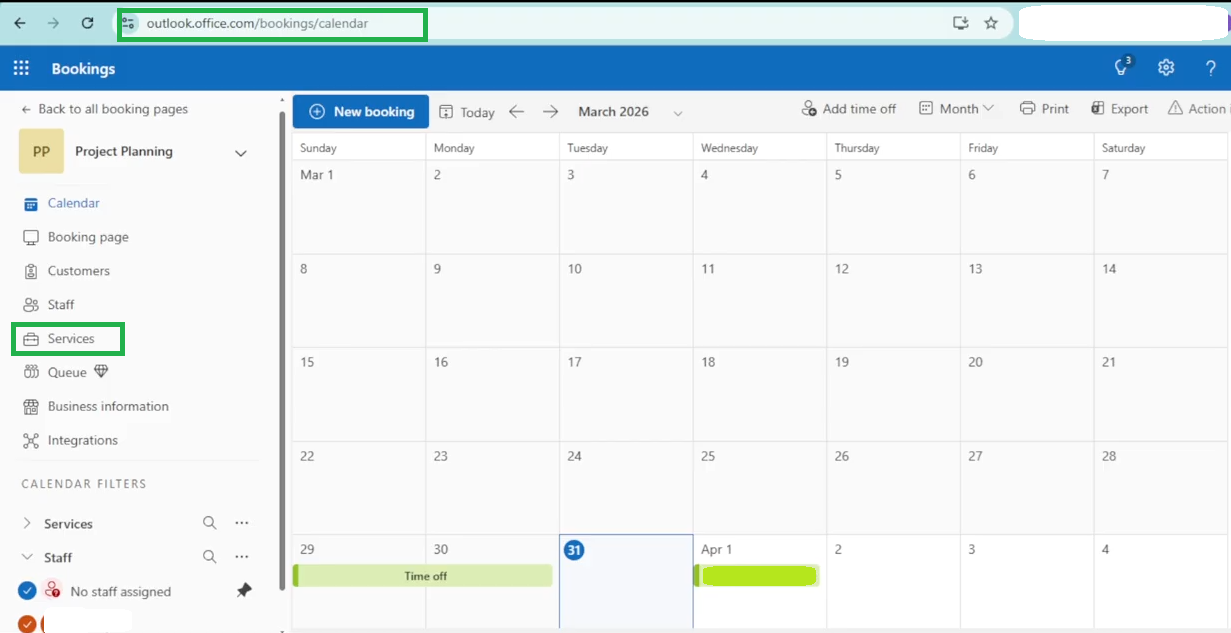Search the Staff calendar filter
Image resolution: width=1231 pixels, height=633 pixels.
pos(209,557)
